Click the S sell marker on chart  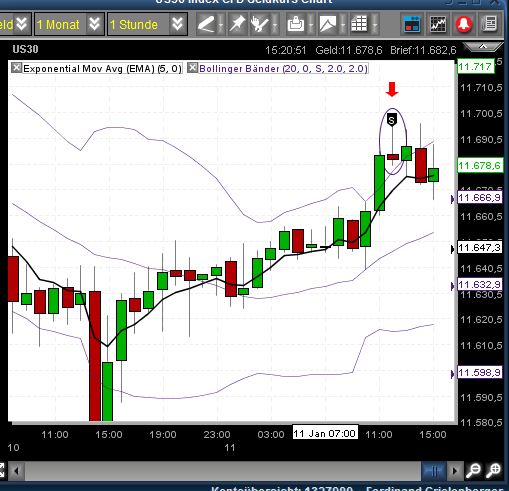tap(392, 120)
